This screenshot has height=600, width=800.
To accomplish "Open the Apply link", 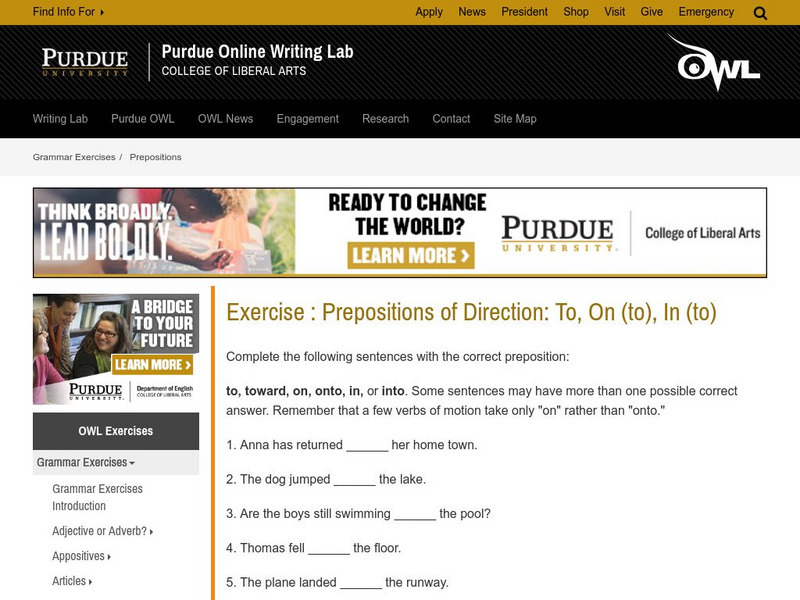I will [x=429, y=12].
